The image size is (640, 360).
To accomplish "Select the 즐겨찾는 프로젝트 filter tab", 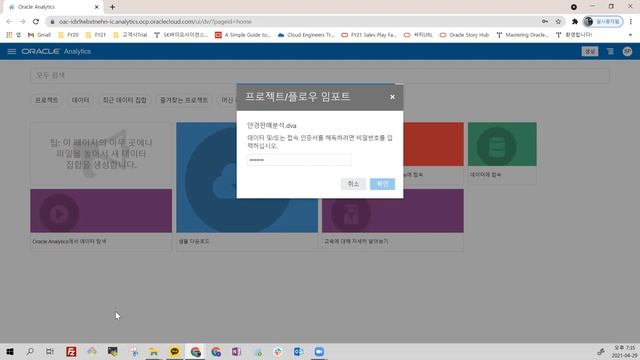I will pyautogui.click(x=184, y=100).
